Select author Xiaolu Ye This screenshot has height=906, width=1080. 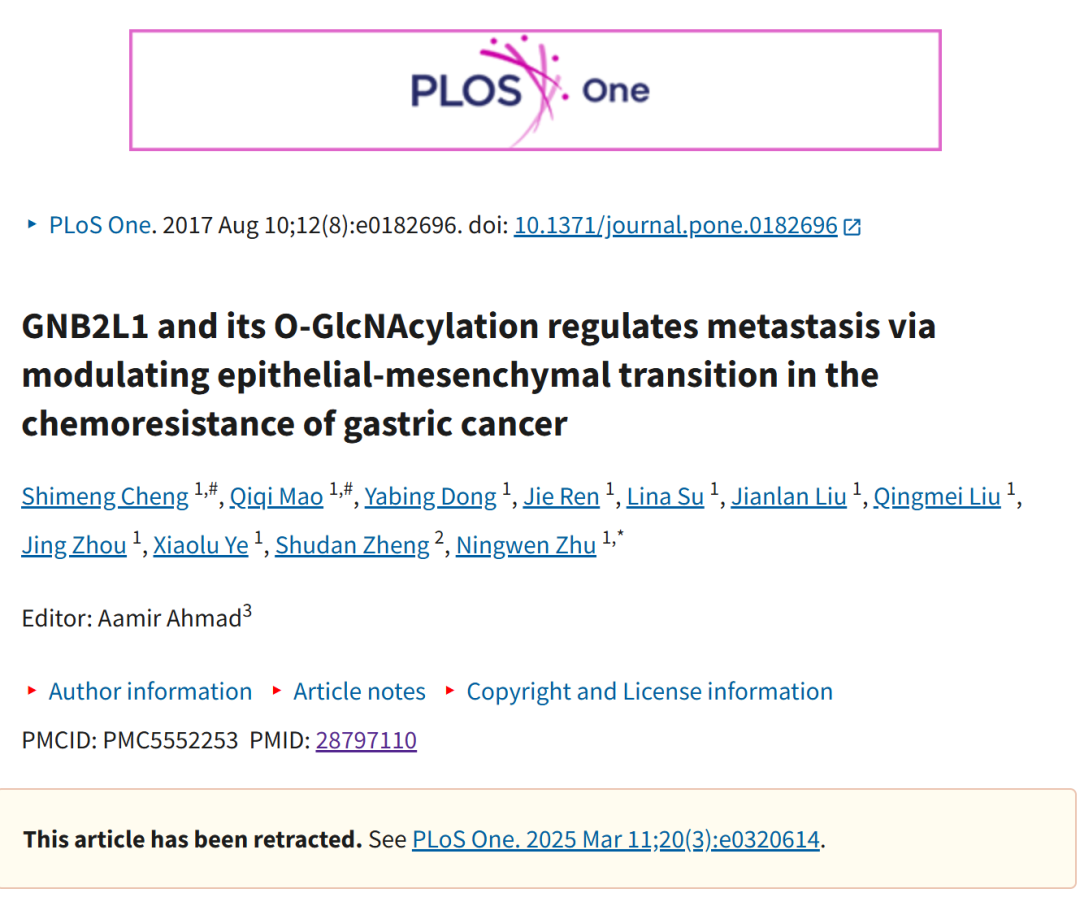click(200, 545)
